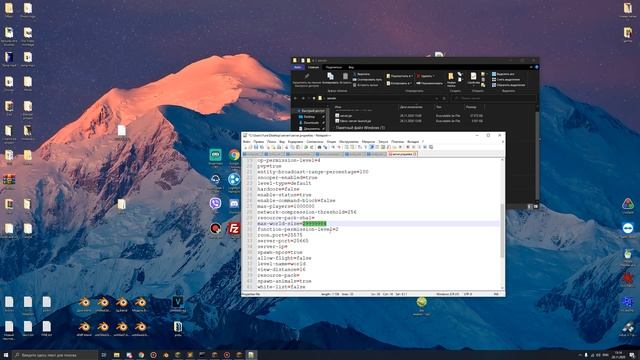The height and width of the screenshot is (360, 640).
Task: Click the Save All icon in Notepad++ toolbar
Action: pyautogui.click(x=262, y=147)
